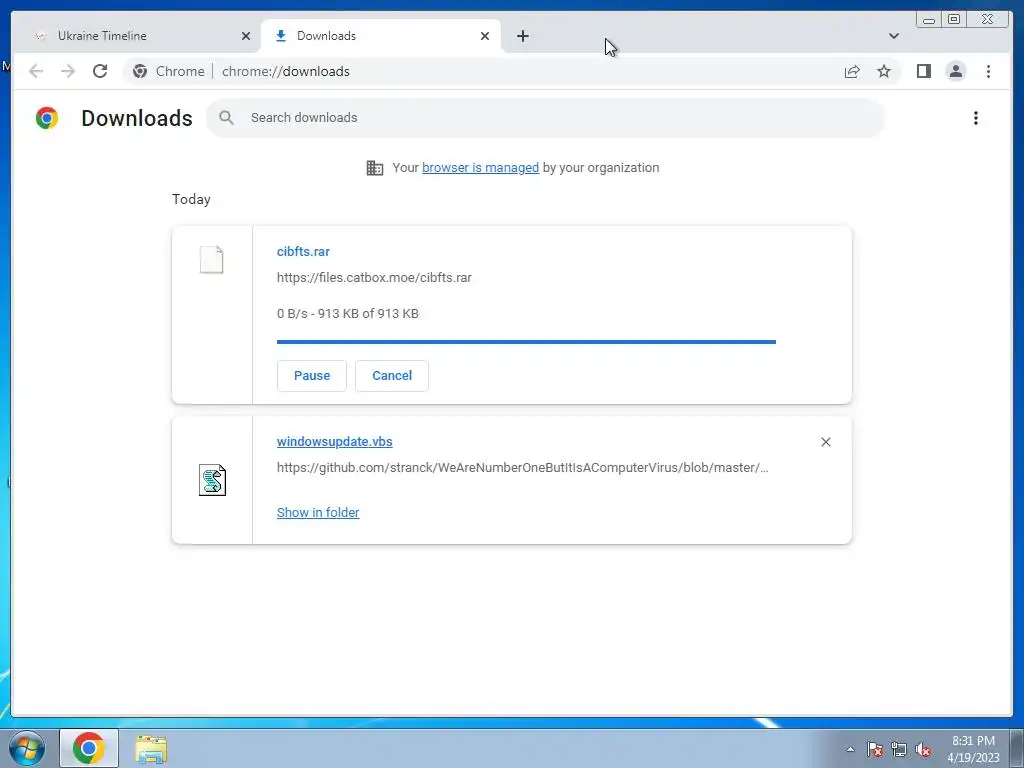Cancel the cibfts.rar download
This screenshot has width=1024, height=768.
pyautogui.click(x=392, y=376)
